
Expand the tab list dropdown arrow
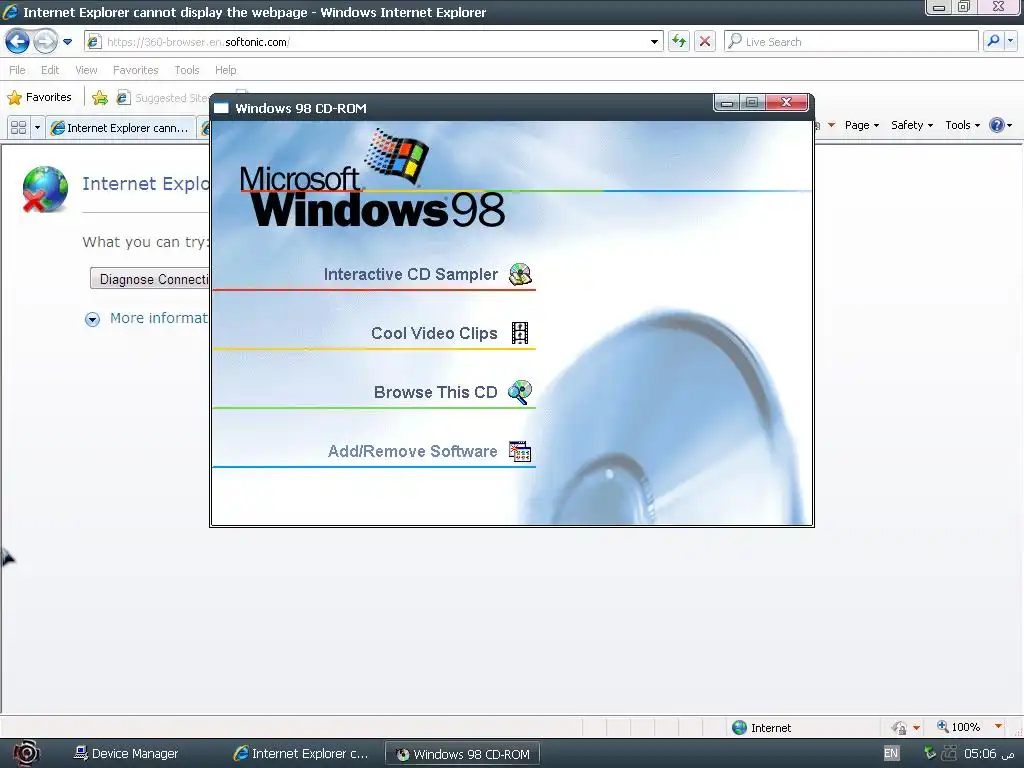(x=37, y=127)
